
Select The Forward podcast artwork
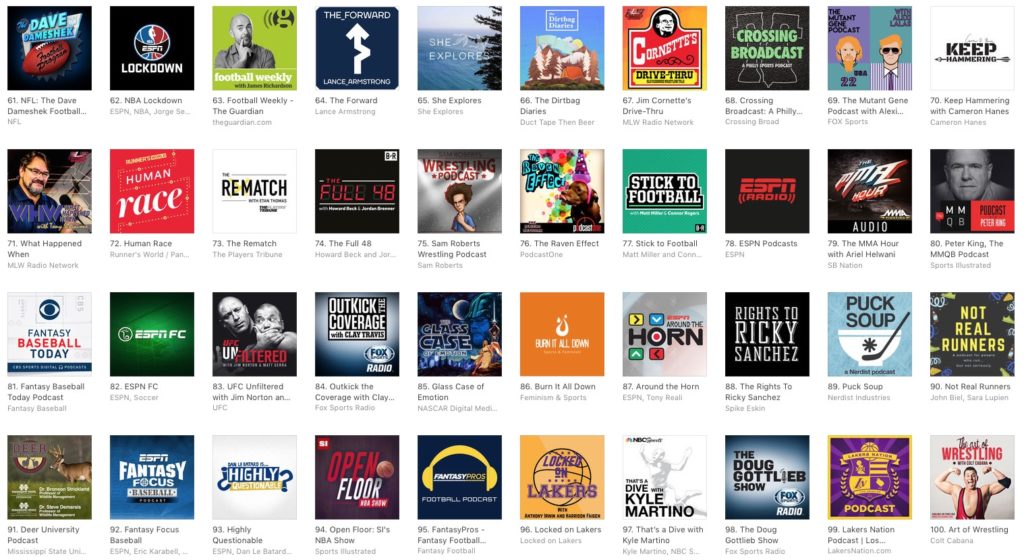[x=357, y=48]
